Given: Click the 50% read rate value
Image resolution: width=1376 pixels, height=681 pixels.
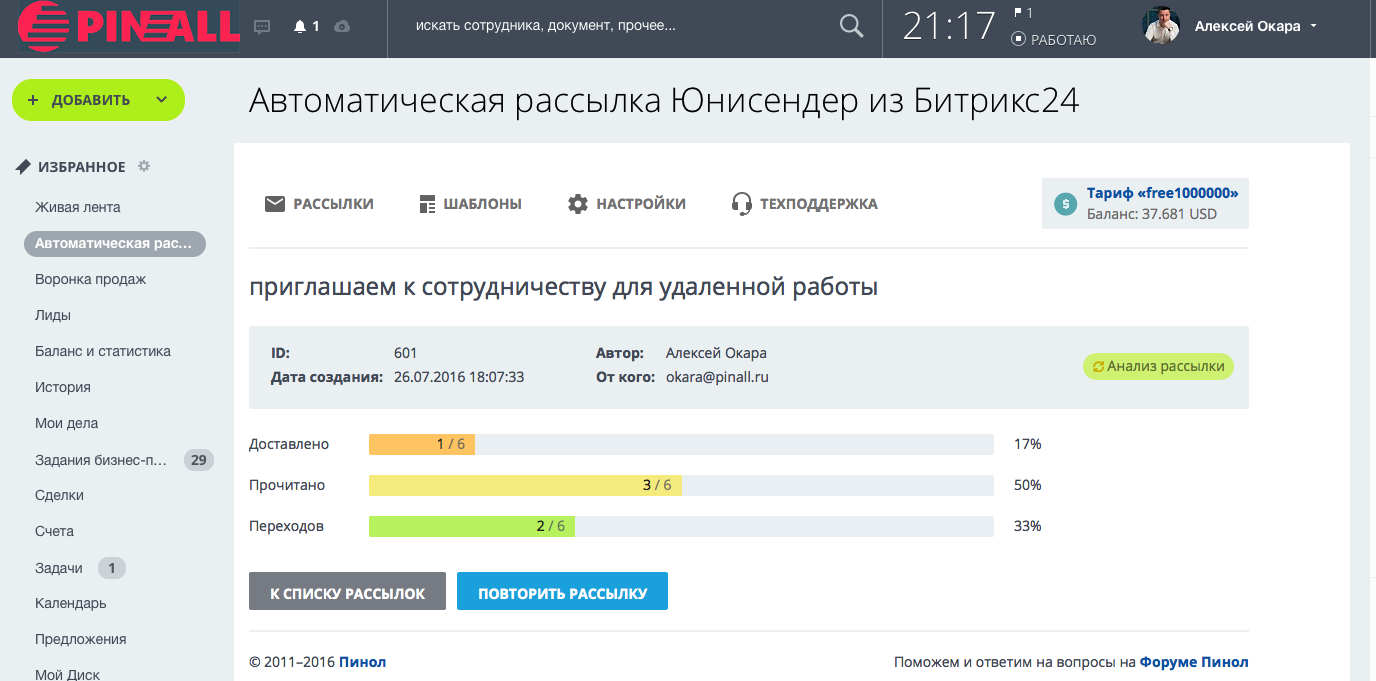Looking at the screenshot, I should click(x=1028, y=485).
